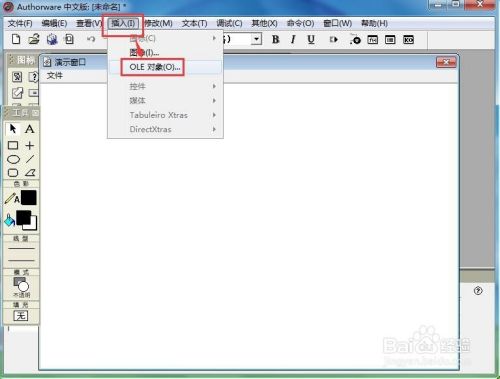Click the New file toolbar icon
Image resolution: width=500 pixels, height=379 pixels.
16,39
